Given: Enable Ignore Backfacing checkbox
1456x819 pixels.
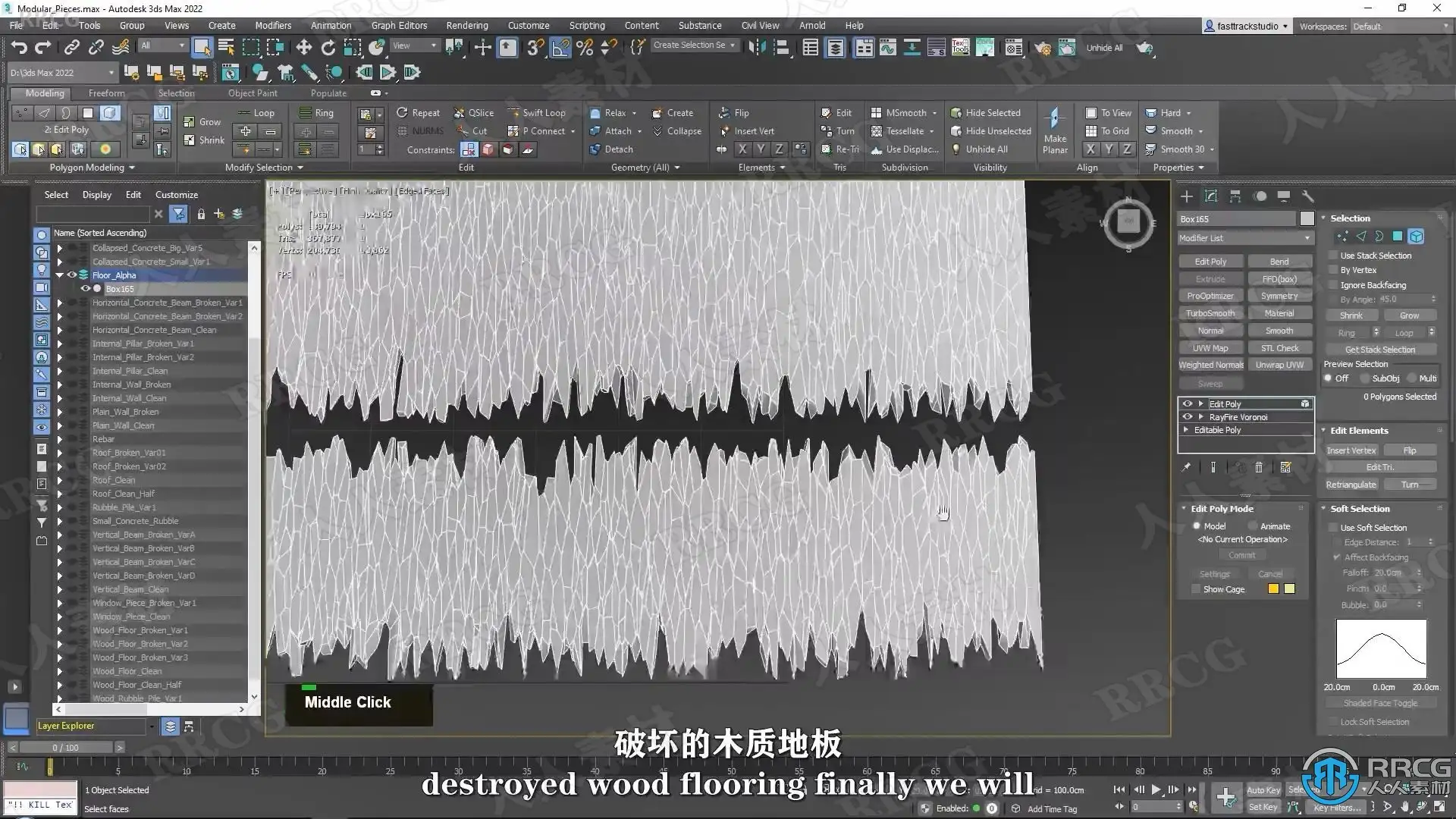Looking at the screenshot, I should [x=1334, y=285].
